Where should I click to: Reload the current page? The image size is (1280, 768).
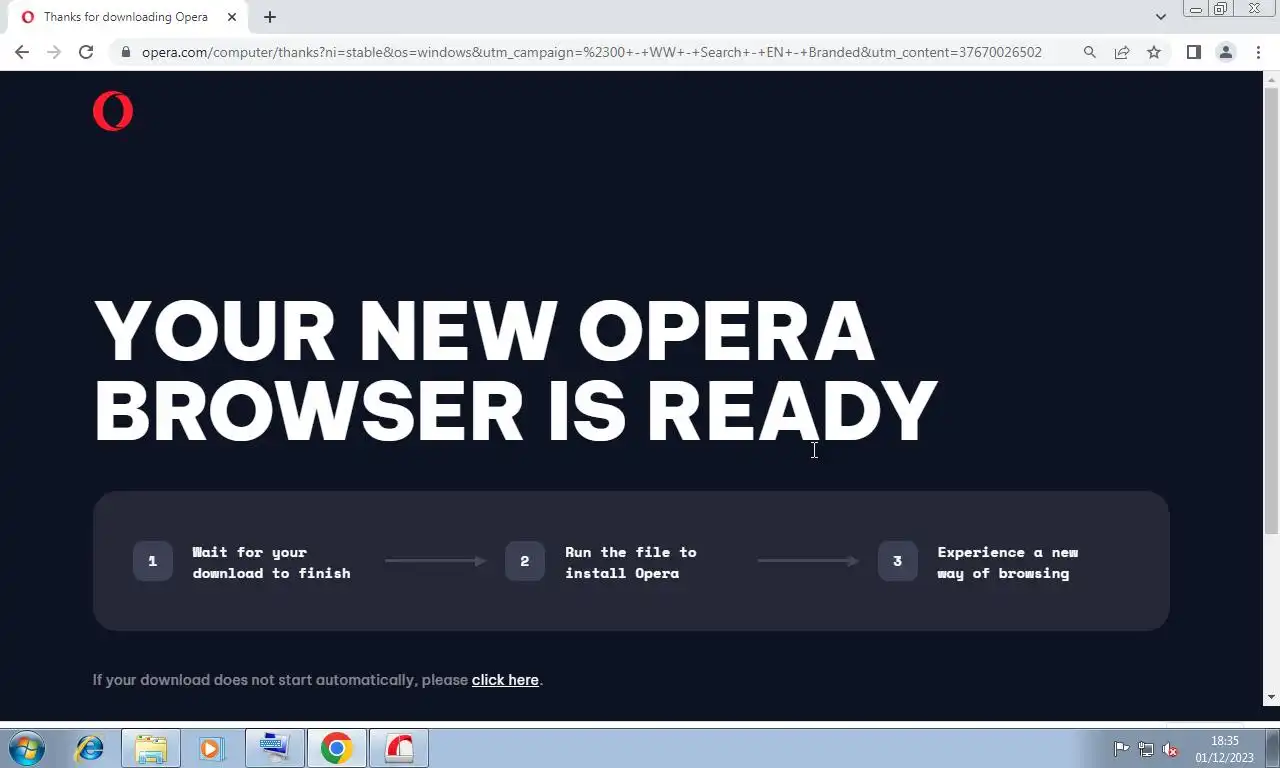click(x=86, y=52)
